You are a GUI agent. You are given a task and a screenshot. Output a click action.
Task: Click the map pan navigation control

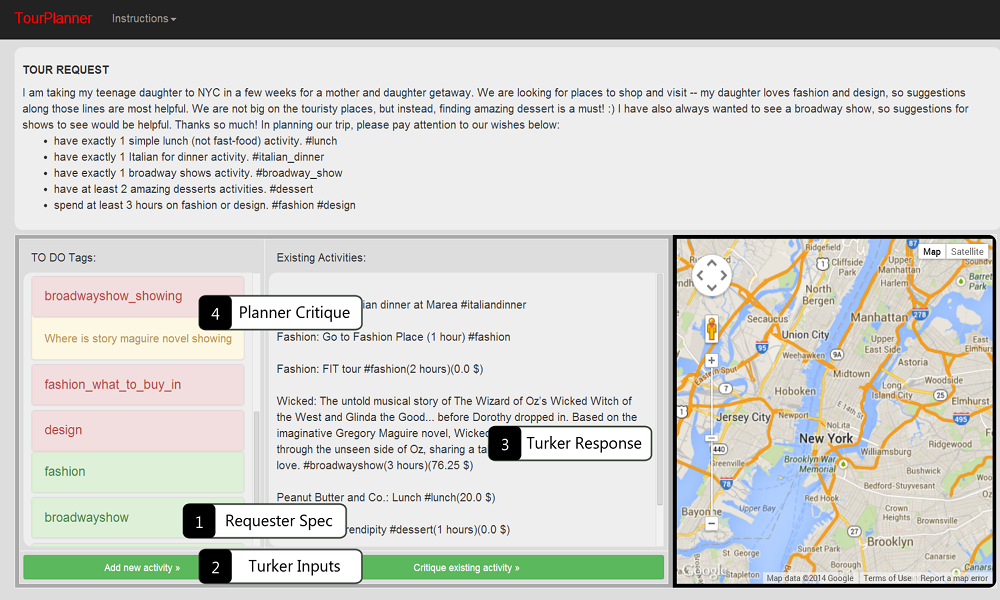coord(711,274)
